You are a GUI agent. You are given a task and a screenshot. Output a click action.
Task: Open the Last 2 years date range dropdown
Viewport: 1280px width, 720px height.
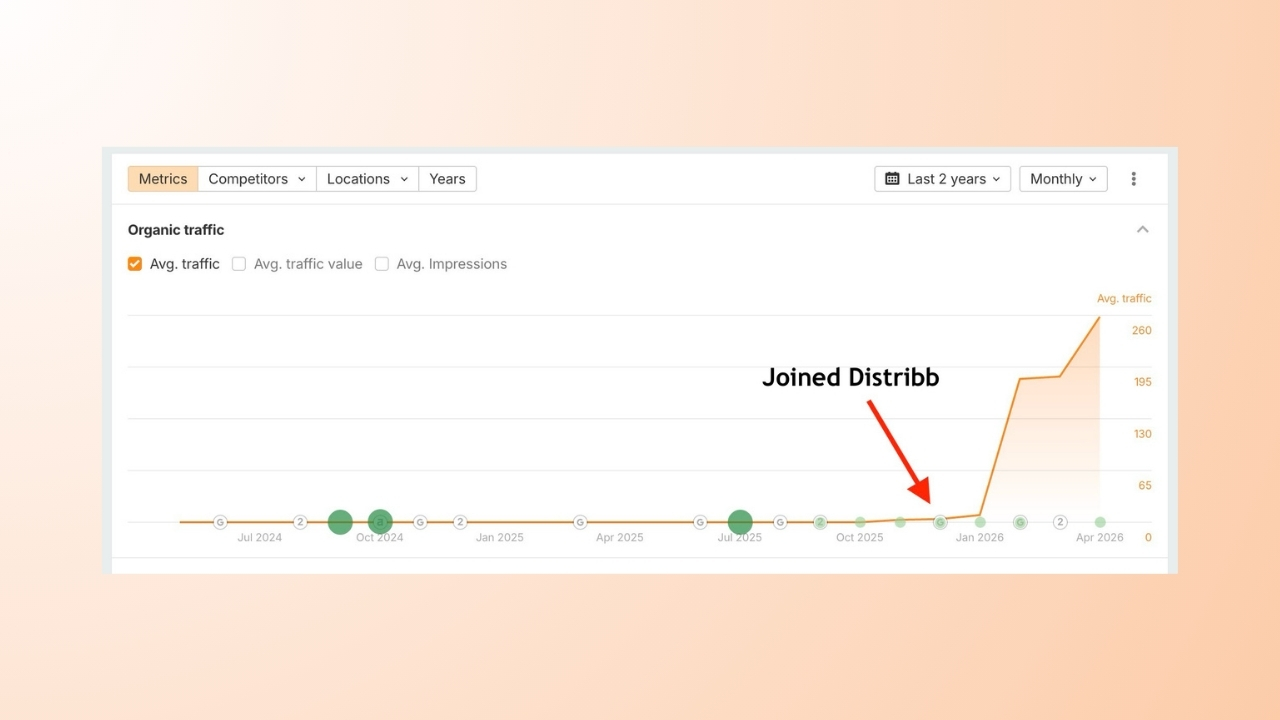pos(943,179)
